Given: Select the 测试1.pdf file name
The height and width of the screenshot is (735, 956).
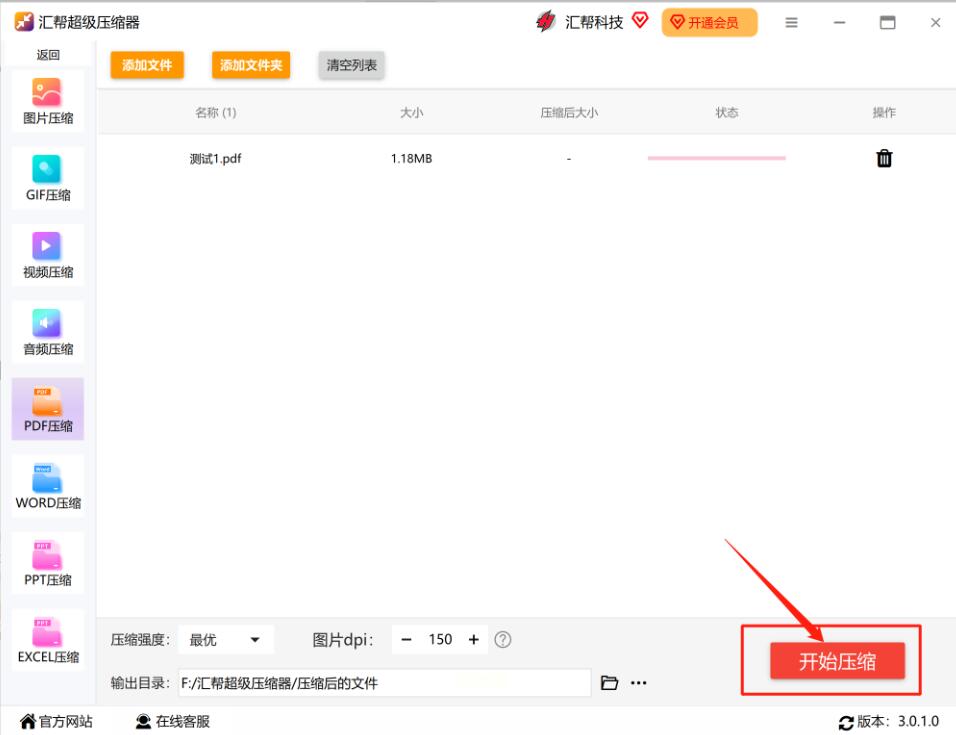Looking at the screenshot, I should click(215, 158).
